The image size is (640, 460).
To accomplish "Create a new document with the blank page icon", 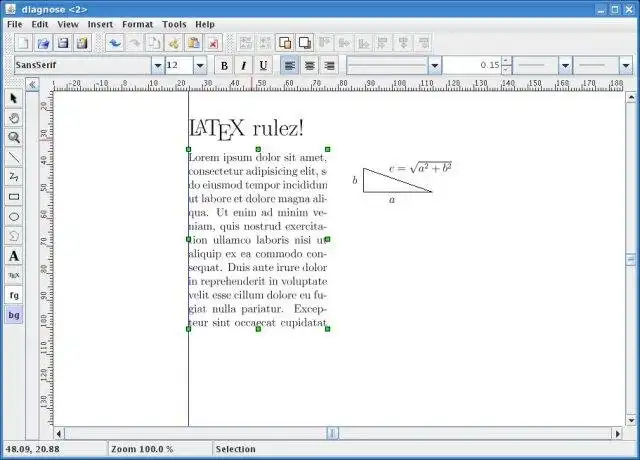I will [x=23, y=42].
